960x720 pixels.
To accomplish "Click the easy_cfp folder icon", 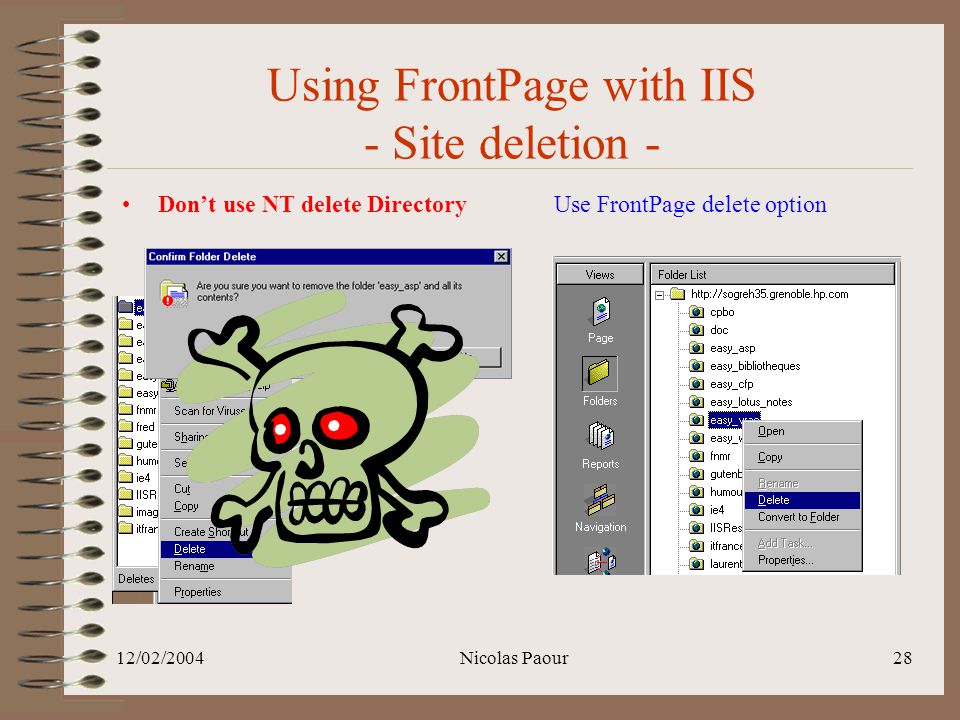I will [x=696, y=384].
